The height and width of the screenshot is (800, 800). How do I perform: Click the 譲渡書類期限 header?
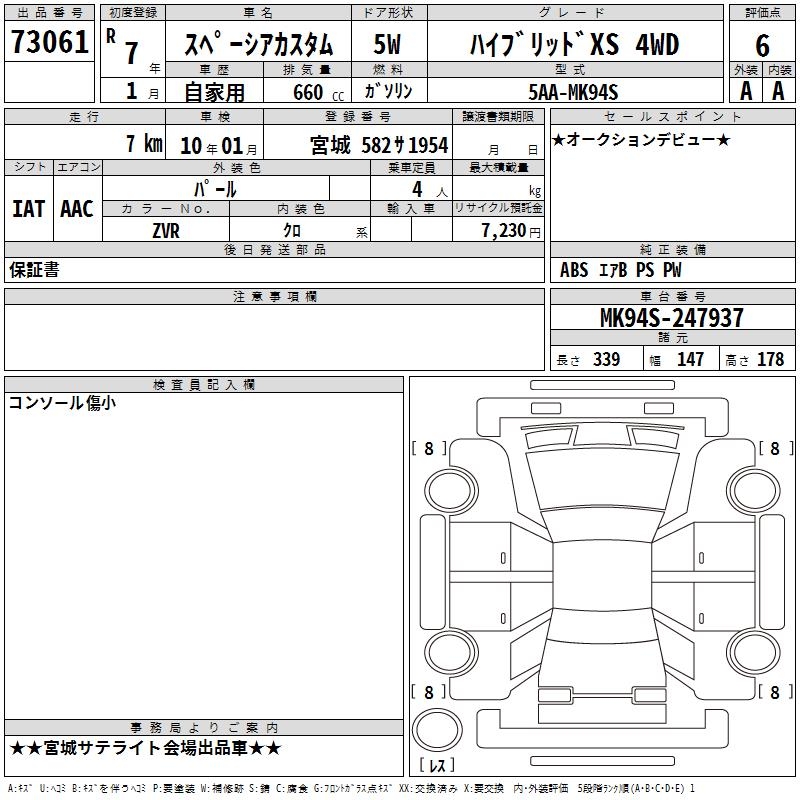click(498, 117)
